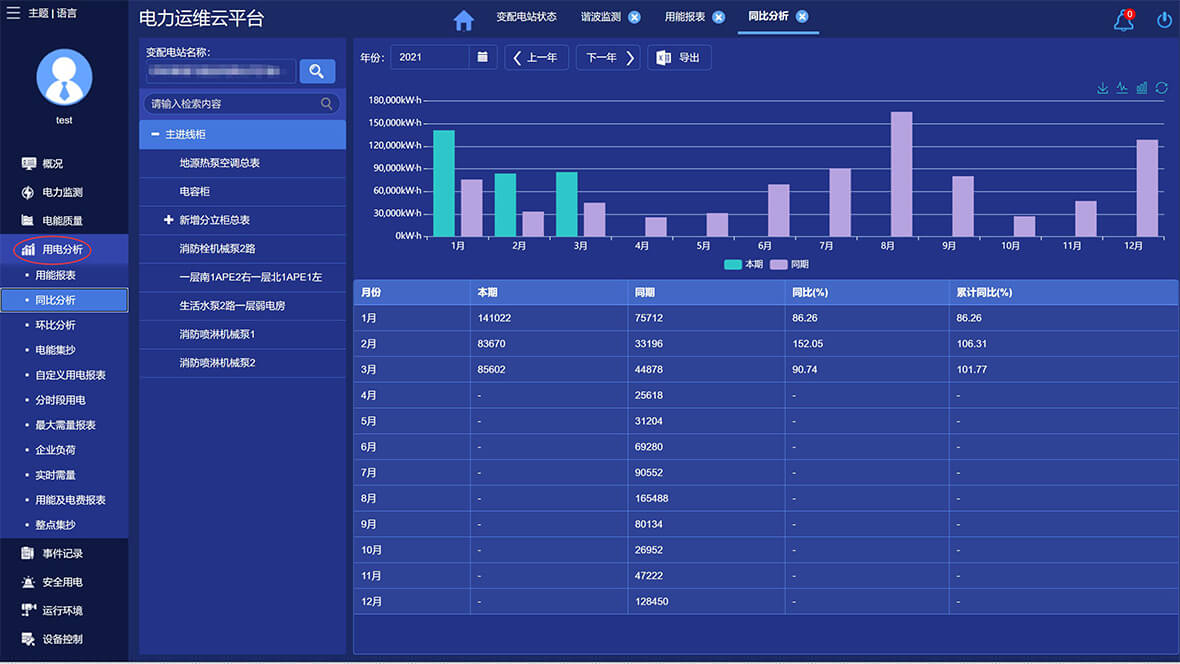Click the power logout icon
The width and height of the screenshot is (1180, 664).
1164,20
